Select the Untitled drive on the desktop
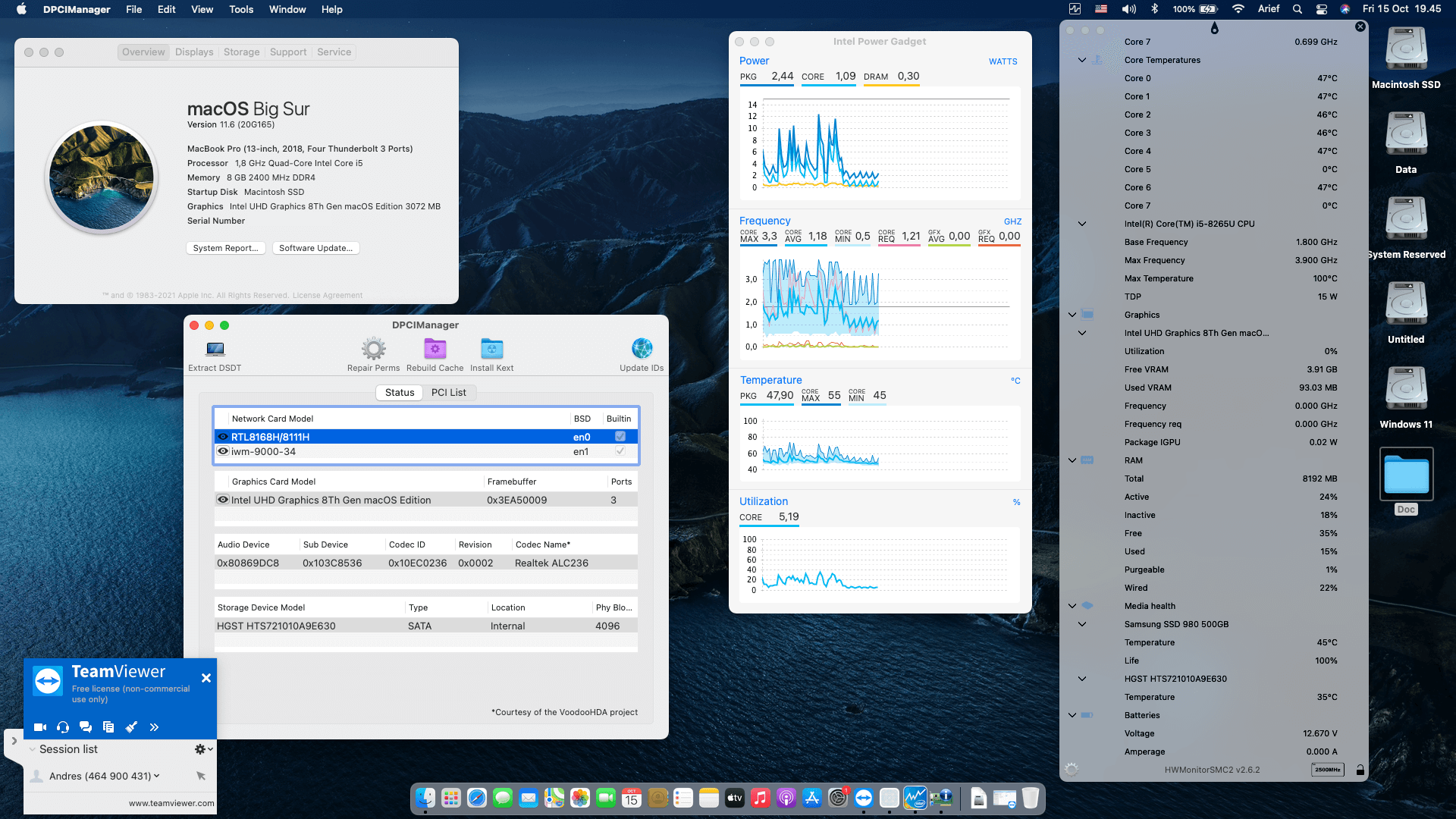The height and width of the screenshot is (819, 1456). coord(1406,312)
